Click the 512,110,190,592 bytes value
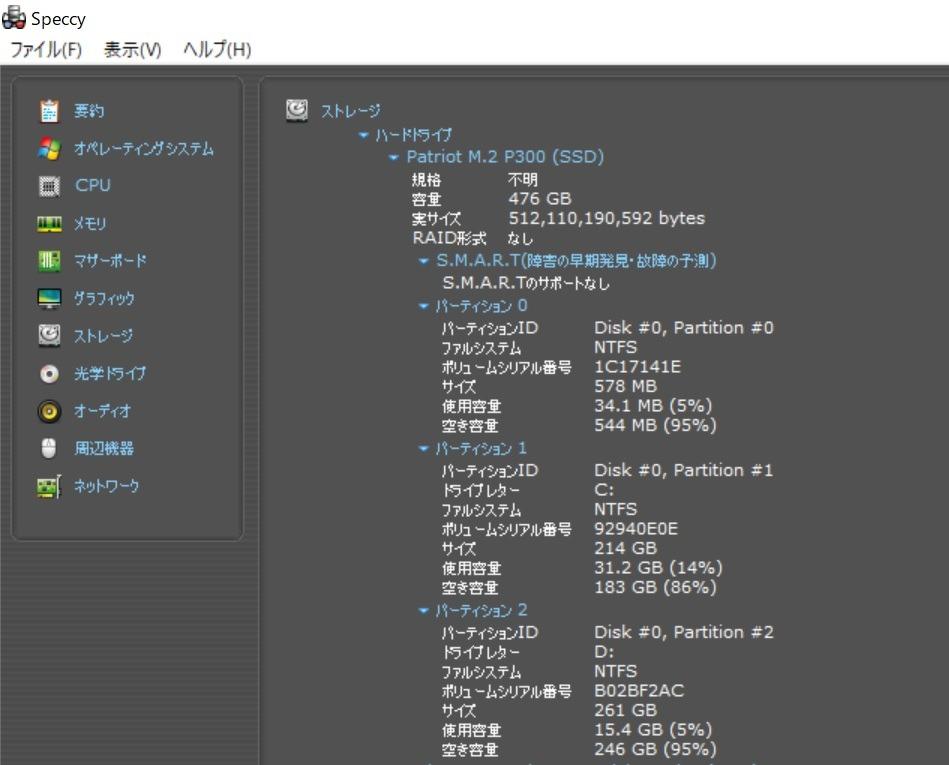Viewport: 949px width, 765px height. [x=606, y=218]
